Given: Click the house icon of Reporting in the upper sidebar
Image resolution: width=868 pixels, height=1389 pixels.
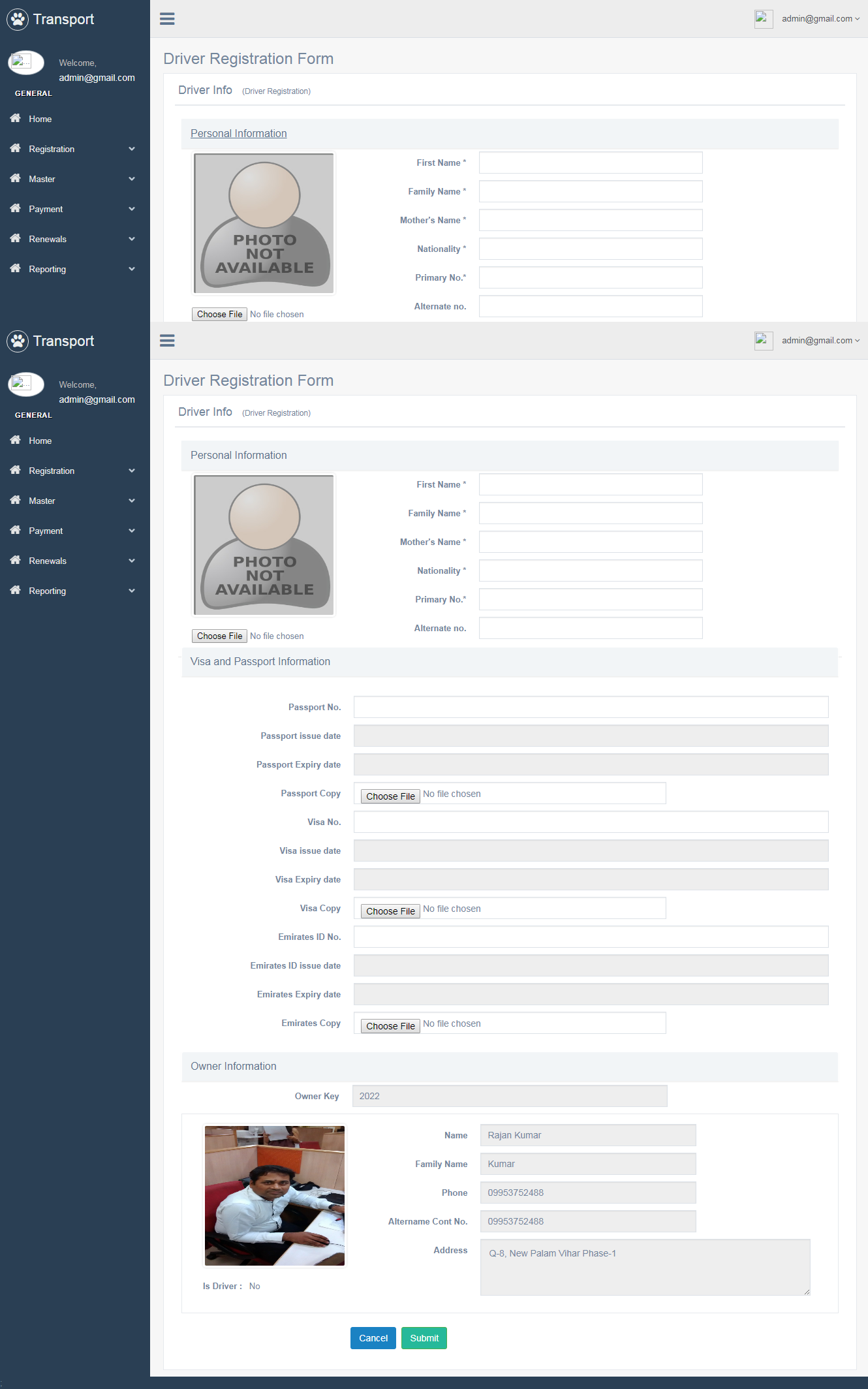Looking at the screenshot, I should pyautogui.click(x=16, y=268).
